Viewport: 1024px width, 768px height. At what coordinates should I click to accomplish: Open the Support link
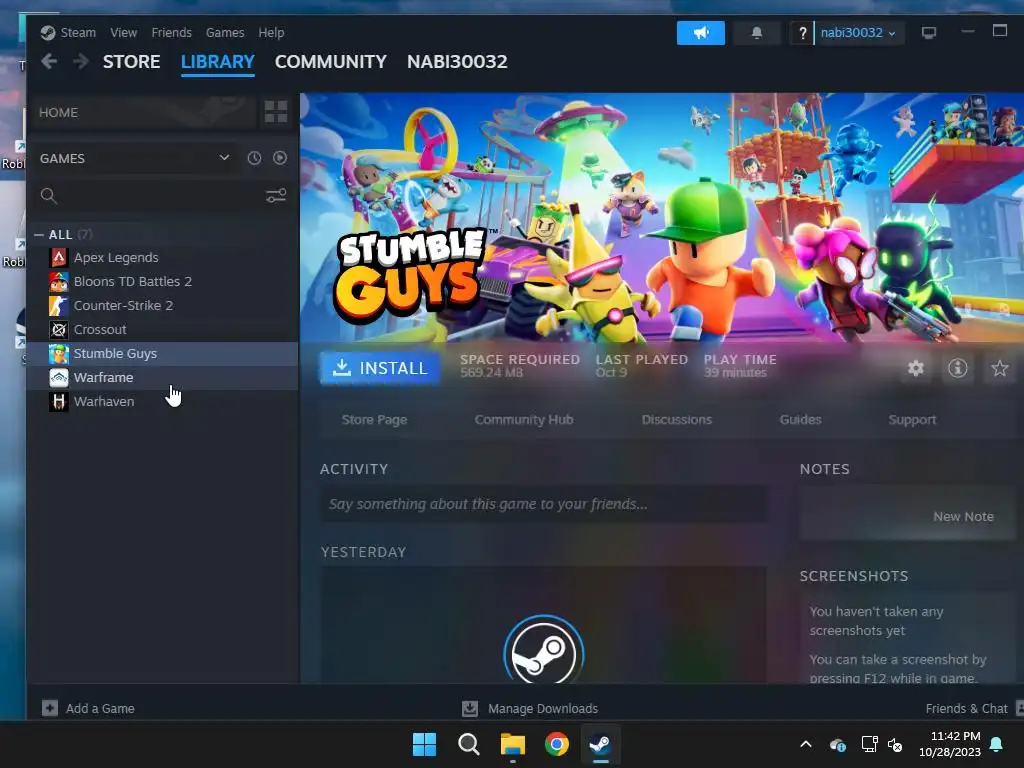point(912,420)
